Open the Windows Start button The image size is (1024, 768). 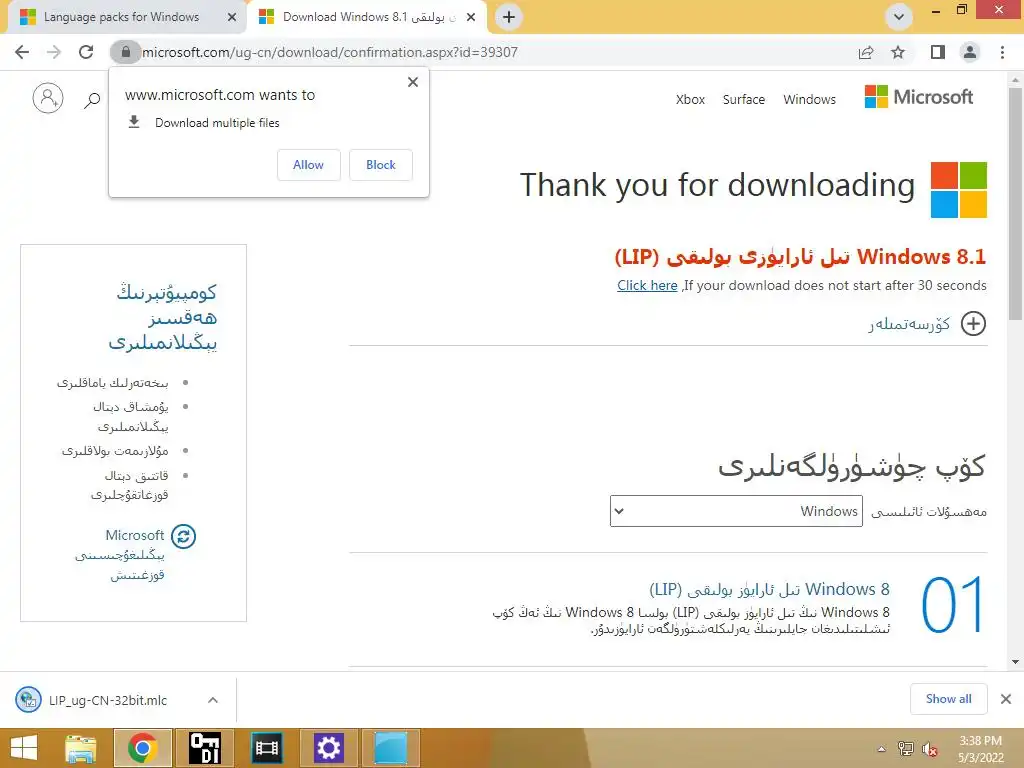click(x=24, y=748)
